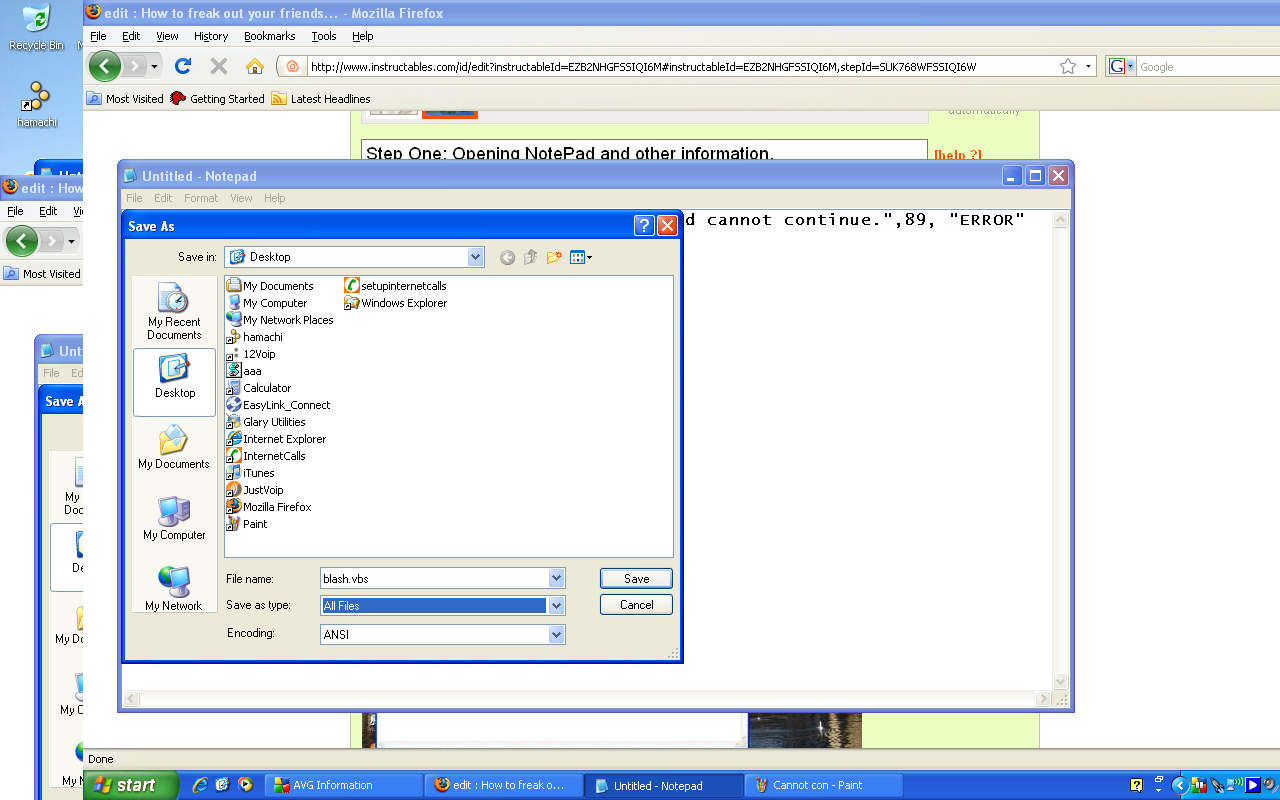
Task: Click Cancel button in Save As dialog
Action: 636,605
